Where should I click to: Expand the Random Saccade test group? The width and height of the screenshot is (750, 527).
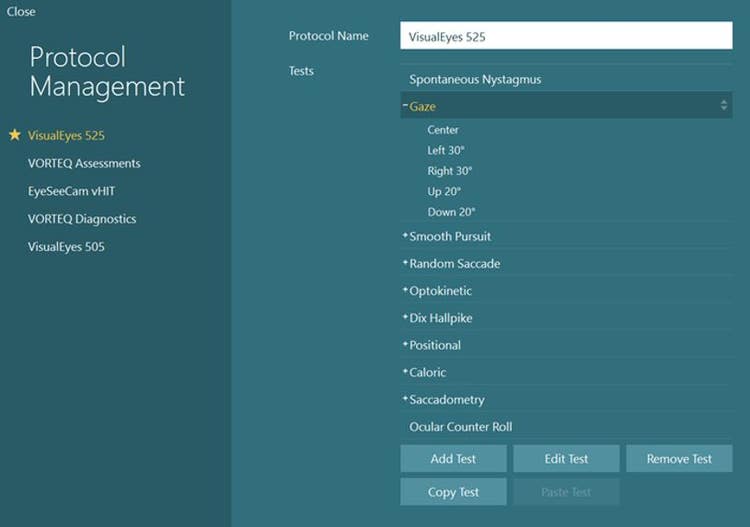pos(405,262)
